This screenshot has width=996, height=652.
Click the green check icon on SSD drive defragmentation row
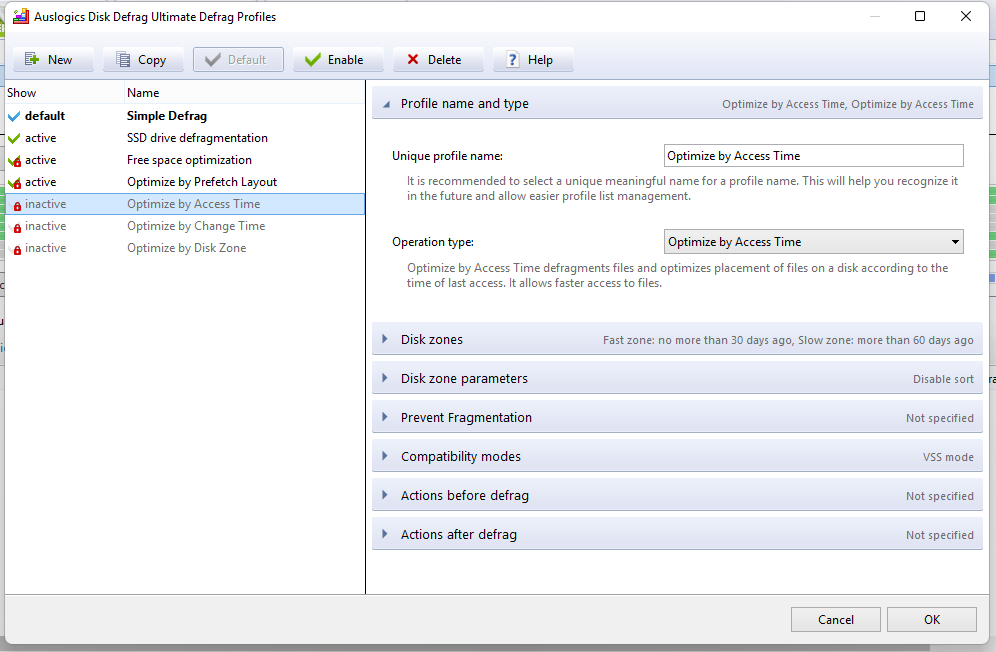[x=14, y=139]
